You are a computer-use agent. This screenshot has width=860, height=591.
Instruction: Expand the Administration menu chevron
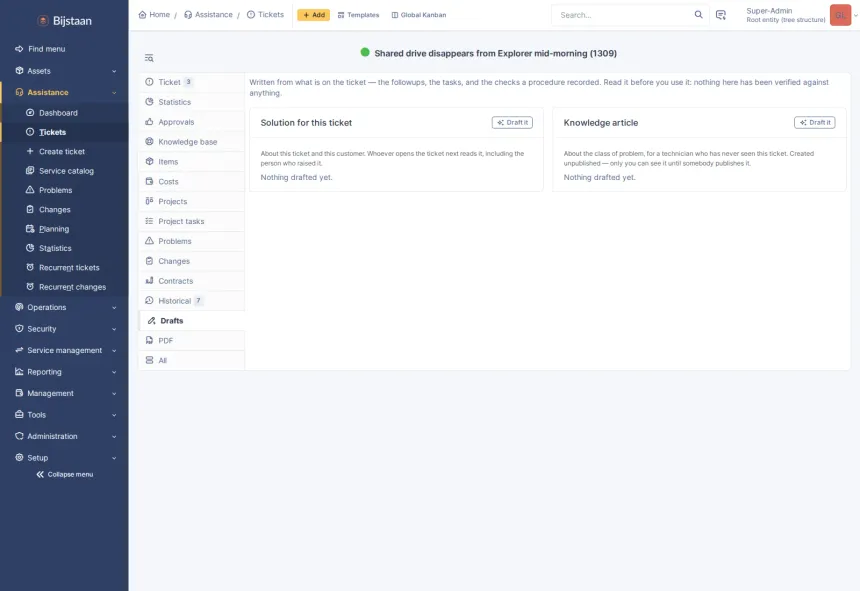tap(114, 436)
